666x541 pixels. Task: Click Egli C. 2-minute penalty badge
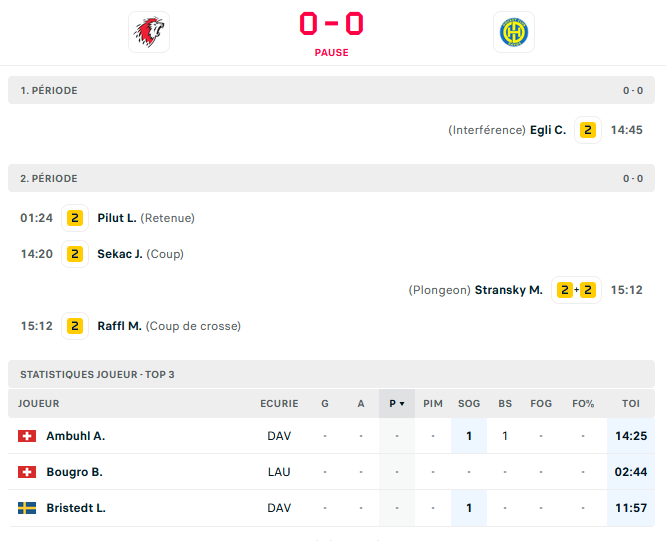point(588,130)
